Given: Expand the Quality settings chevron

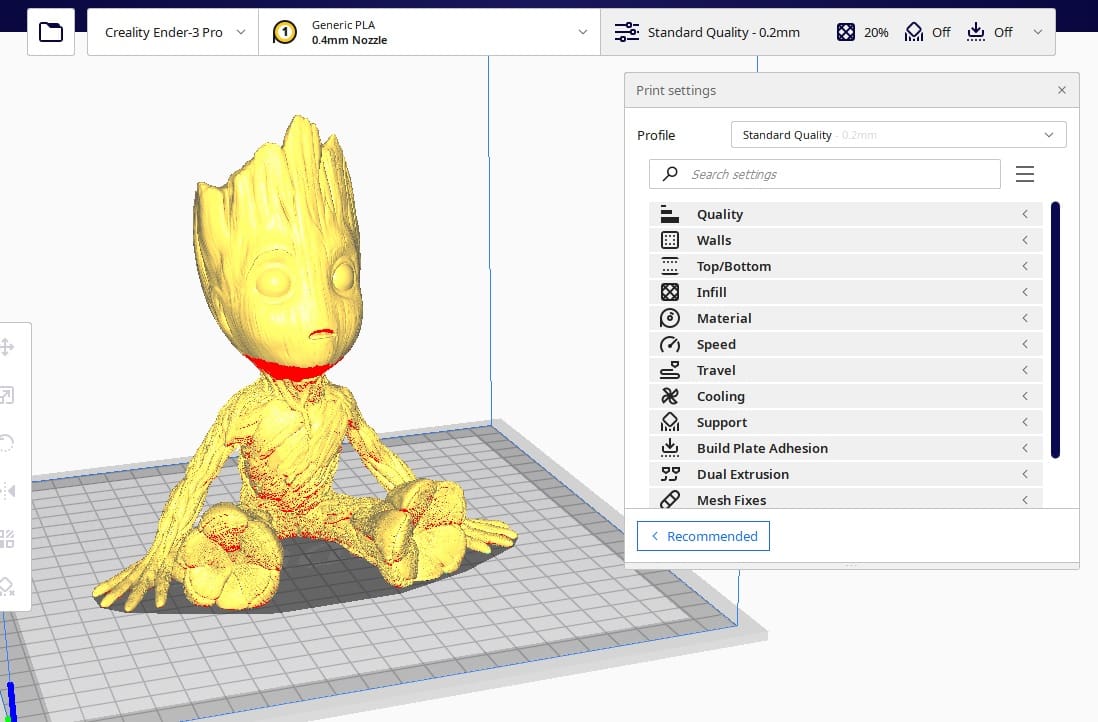Looking at the screenshot, I should [1024, 214].
